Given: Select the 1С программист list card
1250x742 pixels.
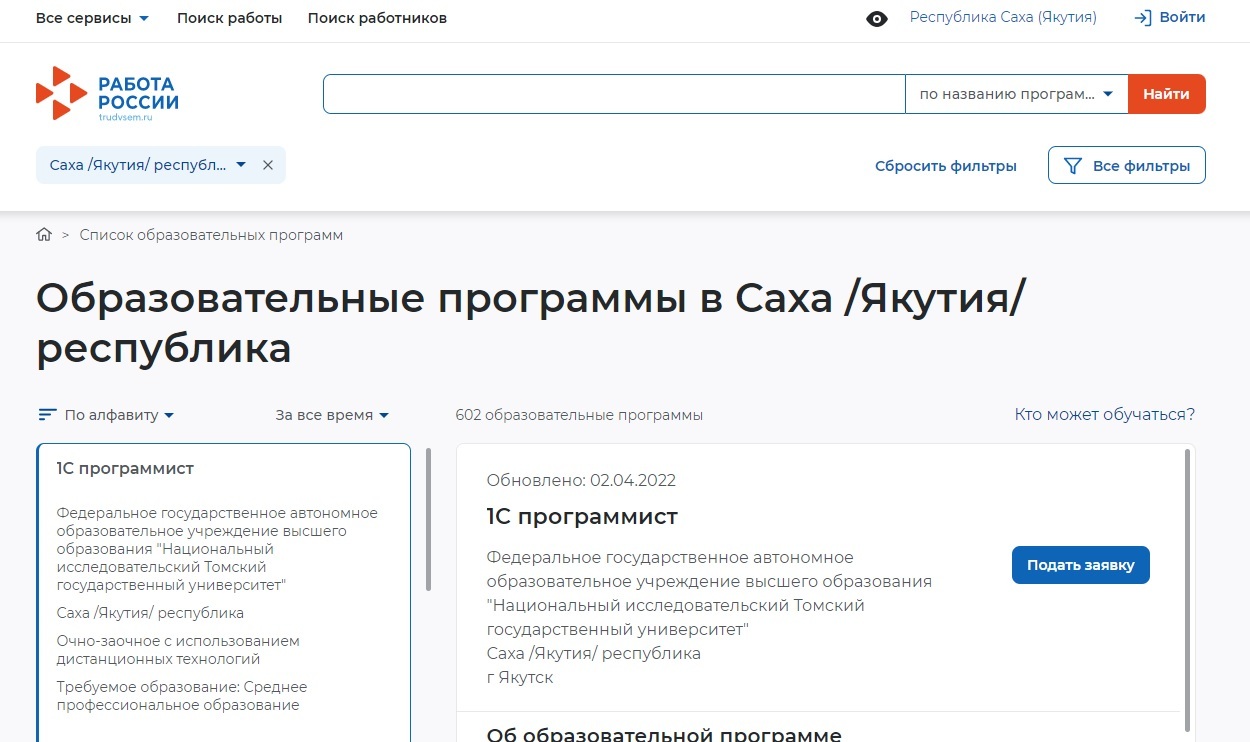Looking at the screenshot, I should pyautogui.click(x=224, y=590).
